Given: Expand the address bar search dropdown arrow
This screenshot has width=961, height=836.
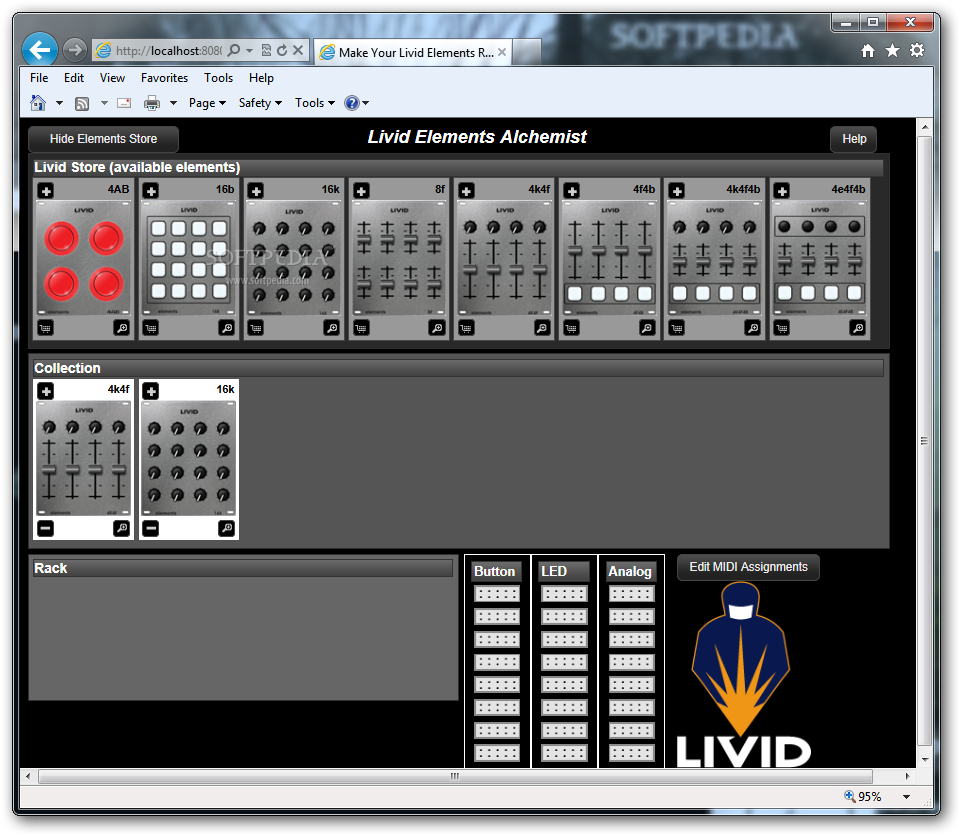Looking at the screenshot, I should [249, 51].
